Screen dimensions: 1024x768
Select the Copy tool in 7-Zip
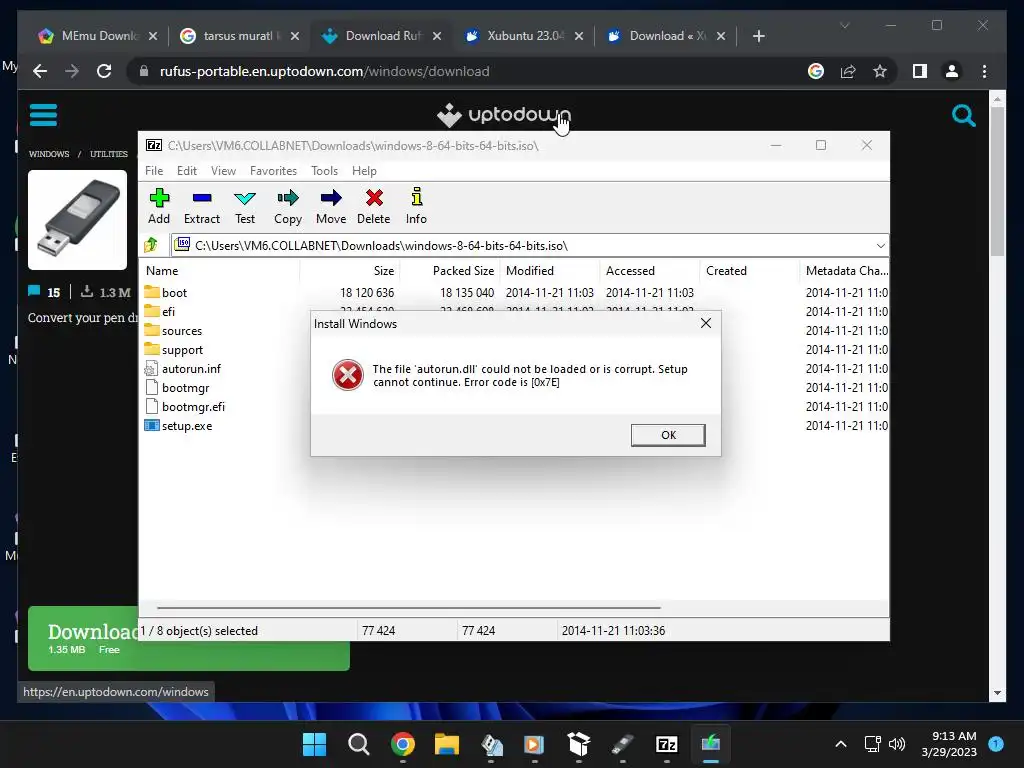tap(288, 206)
